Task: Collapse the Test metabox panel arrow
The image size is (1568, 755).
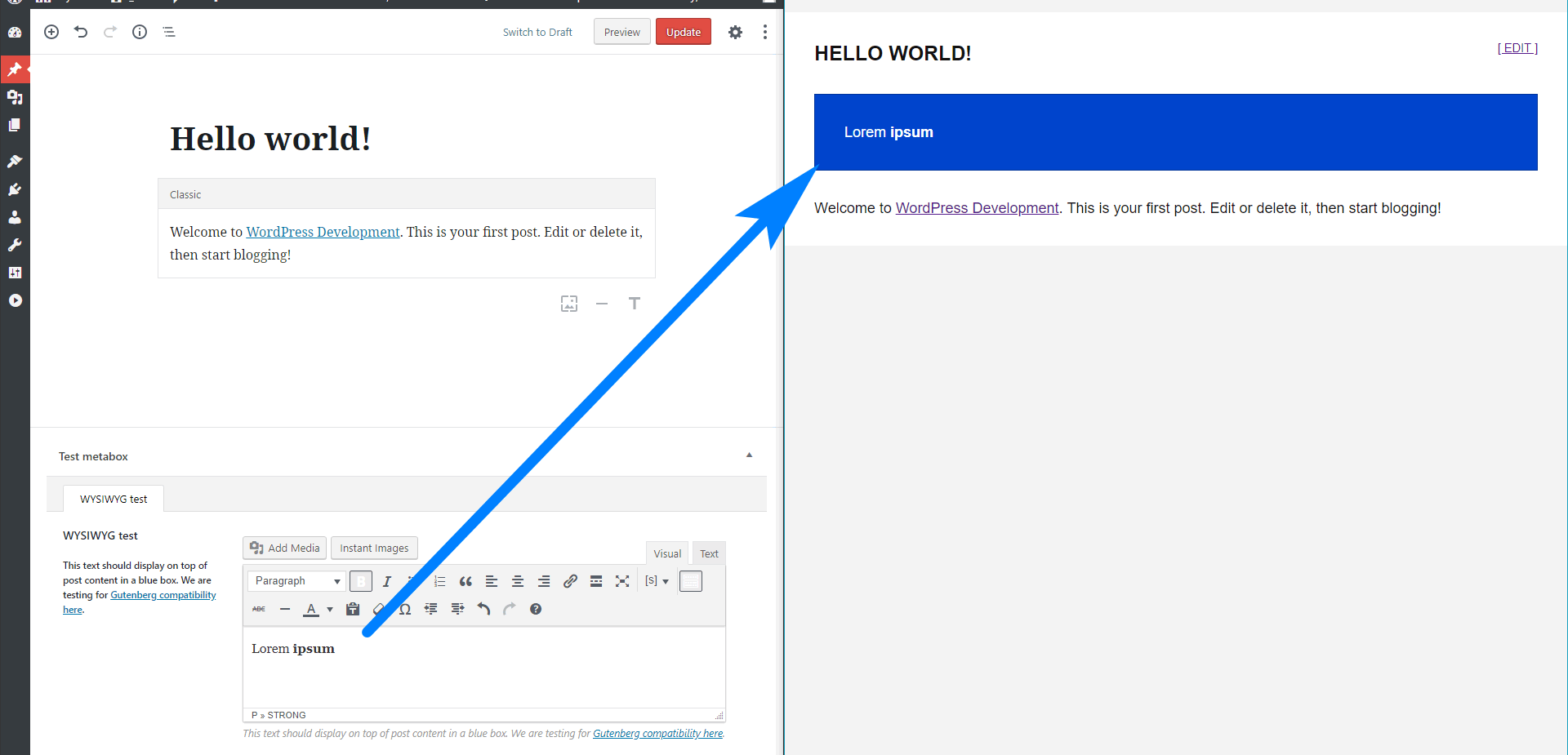Action: [749, 455]
